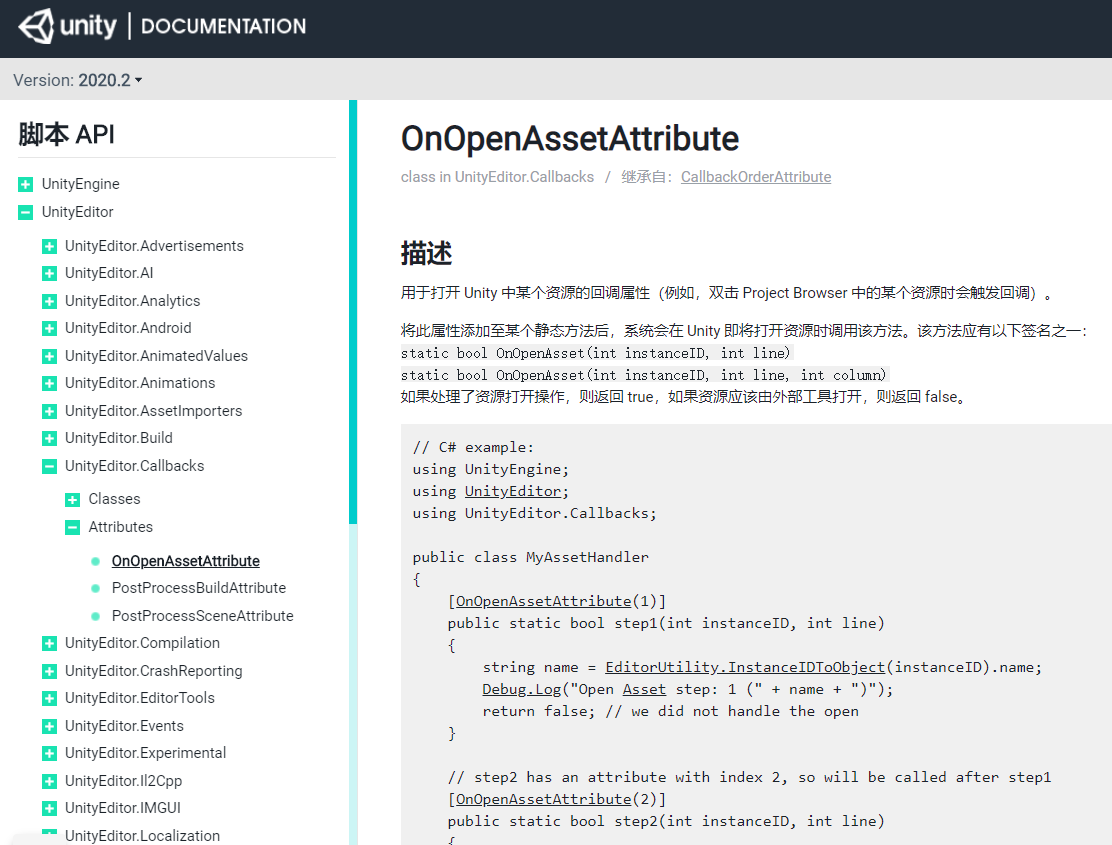
Task: Expand the Classes group plus icon
Action: tap(72, 500)
